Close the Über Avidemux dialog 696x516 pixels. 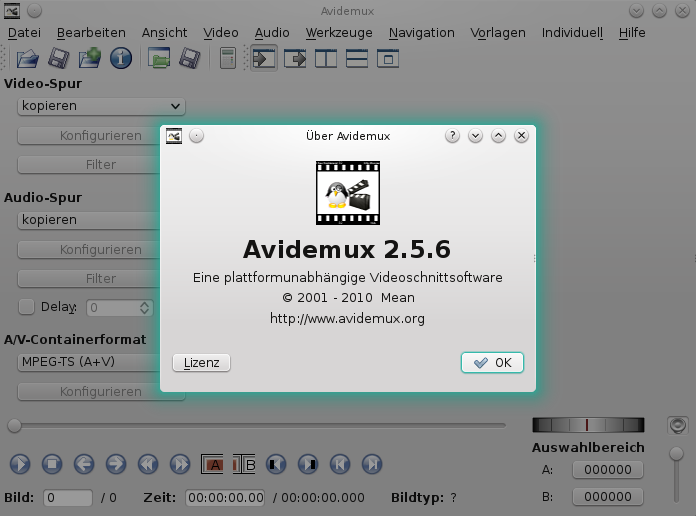(x=522, y=136)
